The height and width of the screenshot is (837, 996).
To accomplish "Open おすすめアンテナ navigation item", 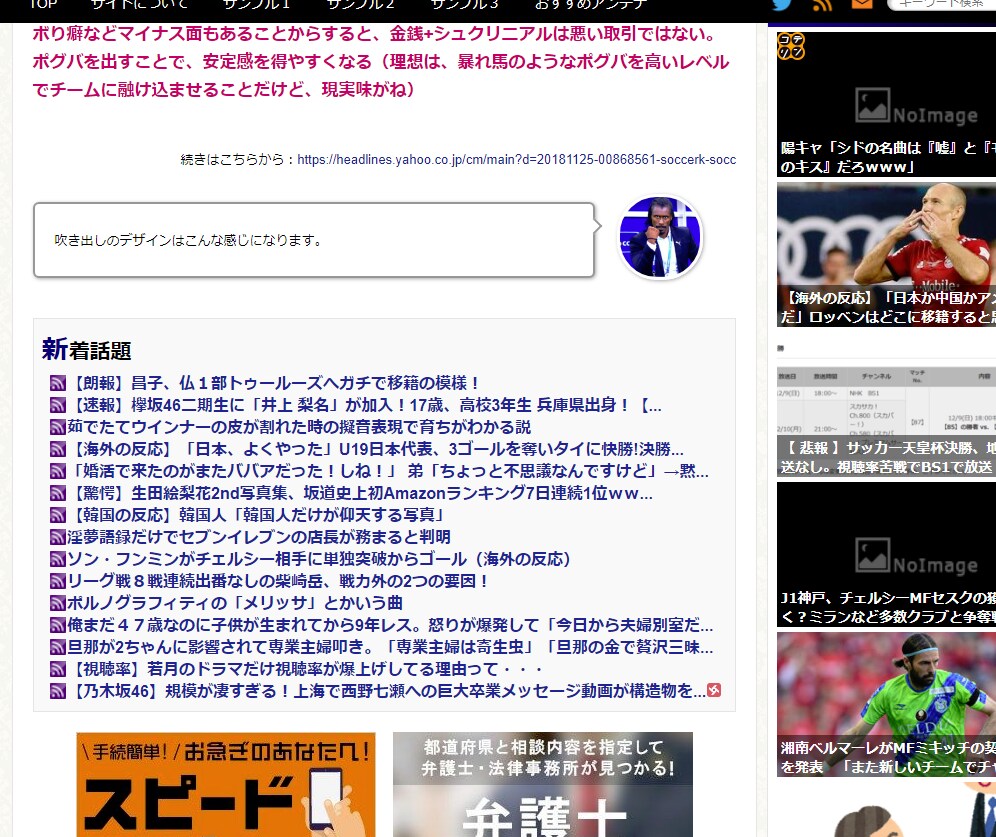I will 591,4.
